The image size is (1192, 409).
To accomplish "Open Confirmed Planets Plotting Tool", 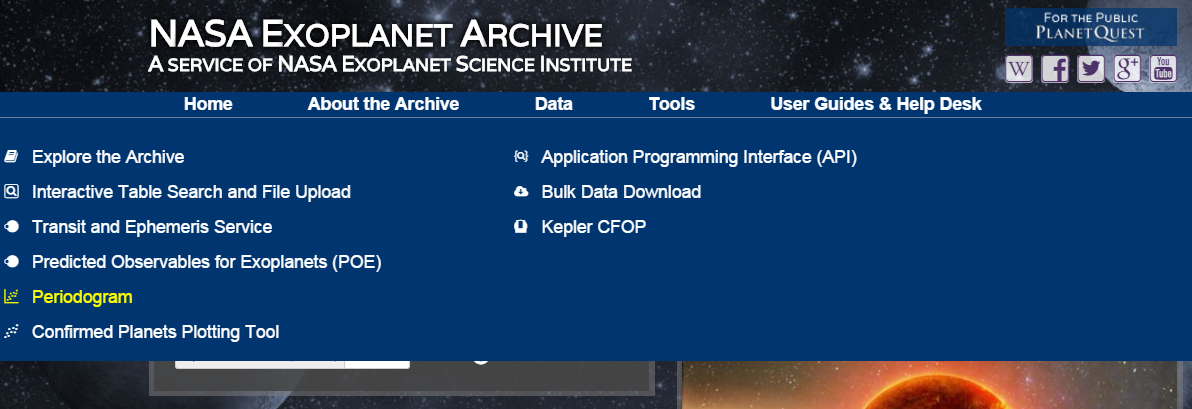I will [x=156, y=332].
